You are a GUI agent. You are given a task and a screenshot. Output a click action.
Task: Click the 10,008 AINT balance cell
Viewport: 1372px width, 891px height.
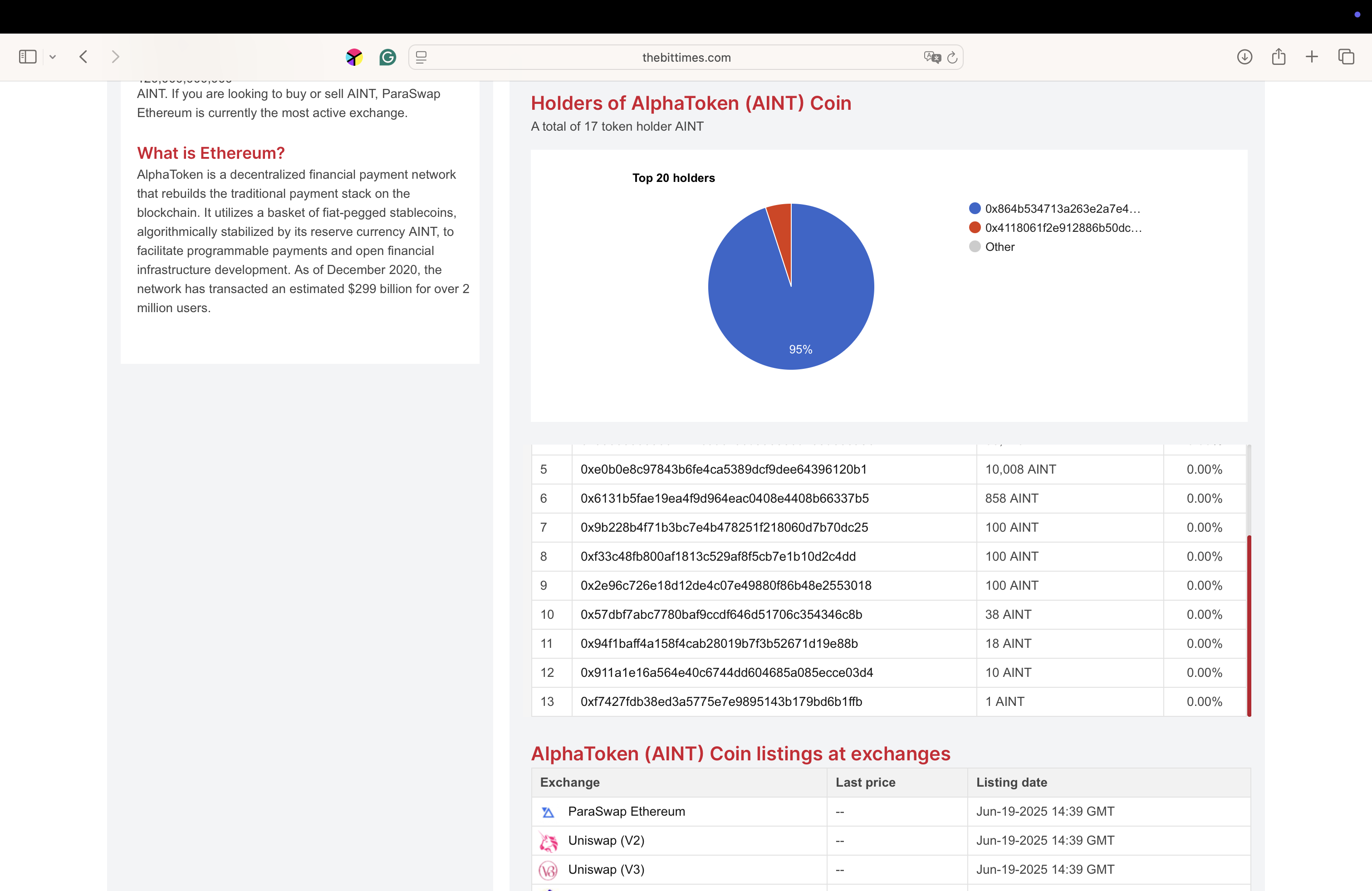click(x=1070, y=469)
